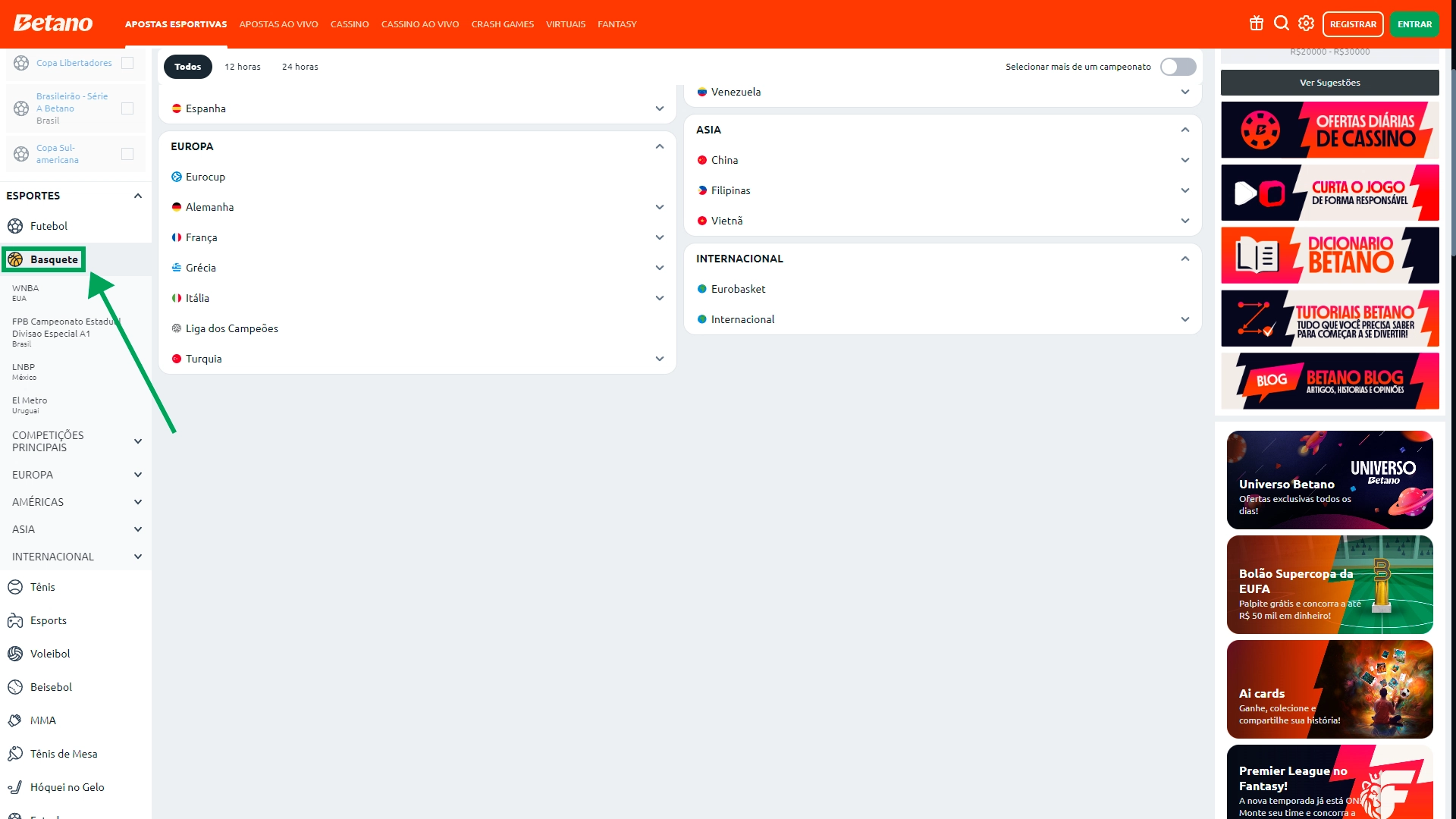Open the WNBA EUA league link
This screenshot has width=1456, height=819.
pyautogui.click(x=25, y=293)
